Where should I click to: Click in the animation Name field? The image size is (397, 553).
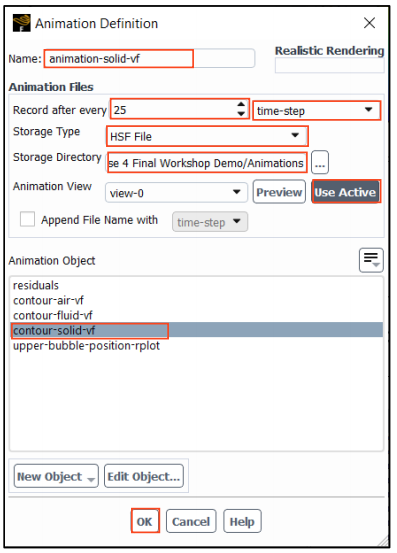point(149,59)
